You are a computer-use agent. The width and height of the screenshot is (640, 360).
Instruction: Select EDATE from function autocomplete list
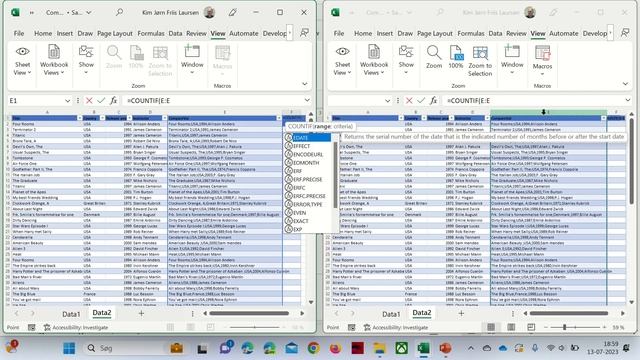308,138
